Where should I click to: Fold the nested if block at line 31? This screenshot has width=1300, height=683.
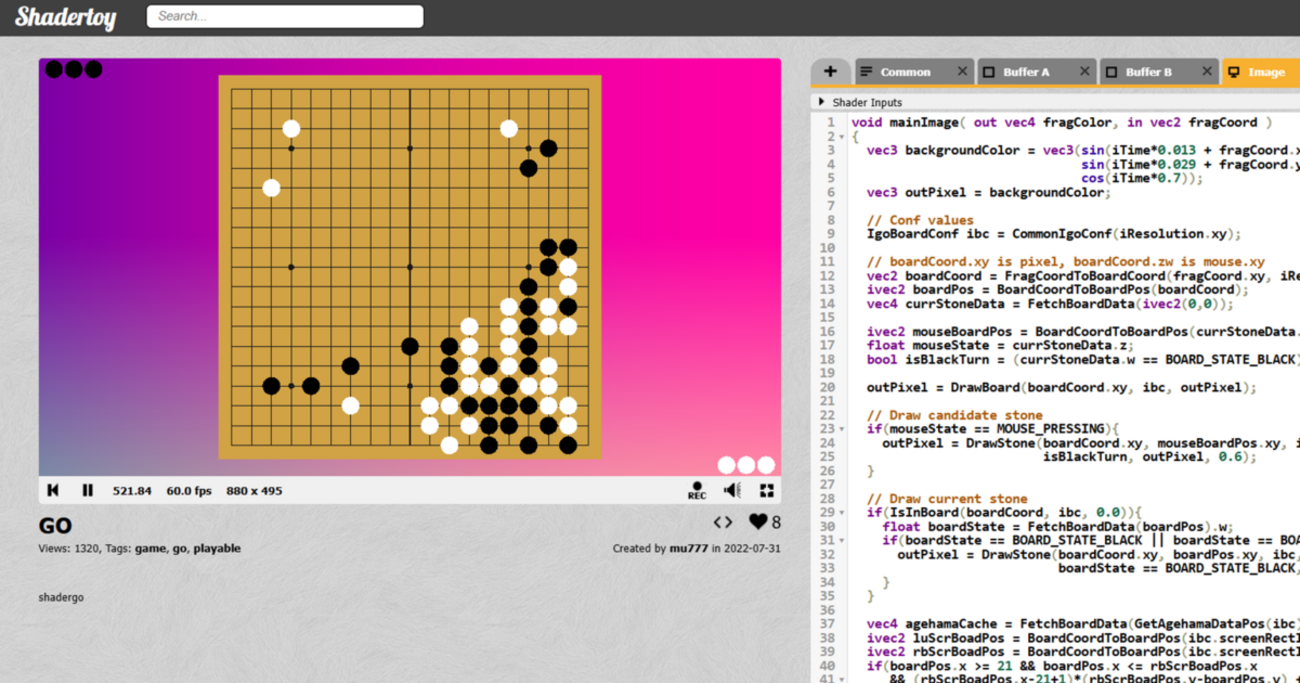coord(842,541)
